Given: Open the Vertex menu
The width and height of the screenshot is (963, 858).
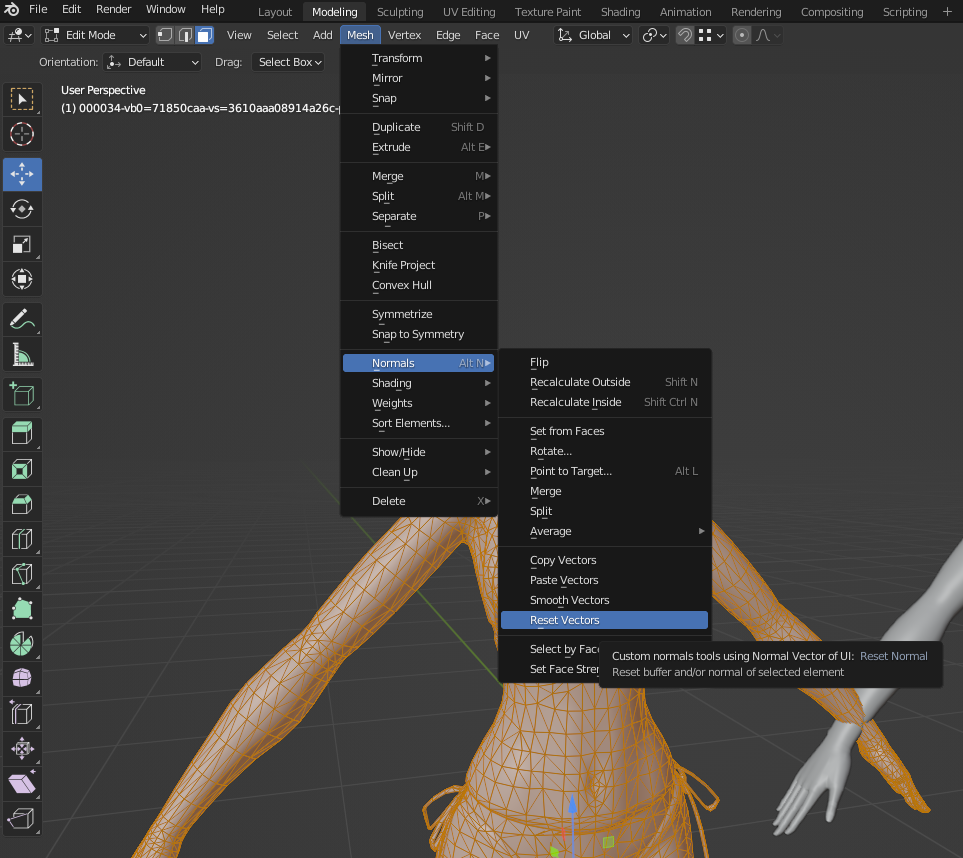Looking at the screenshot, I should [404, 35].
